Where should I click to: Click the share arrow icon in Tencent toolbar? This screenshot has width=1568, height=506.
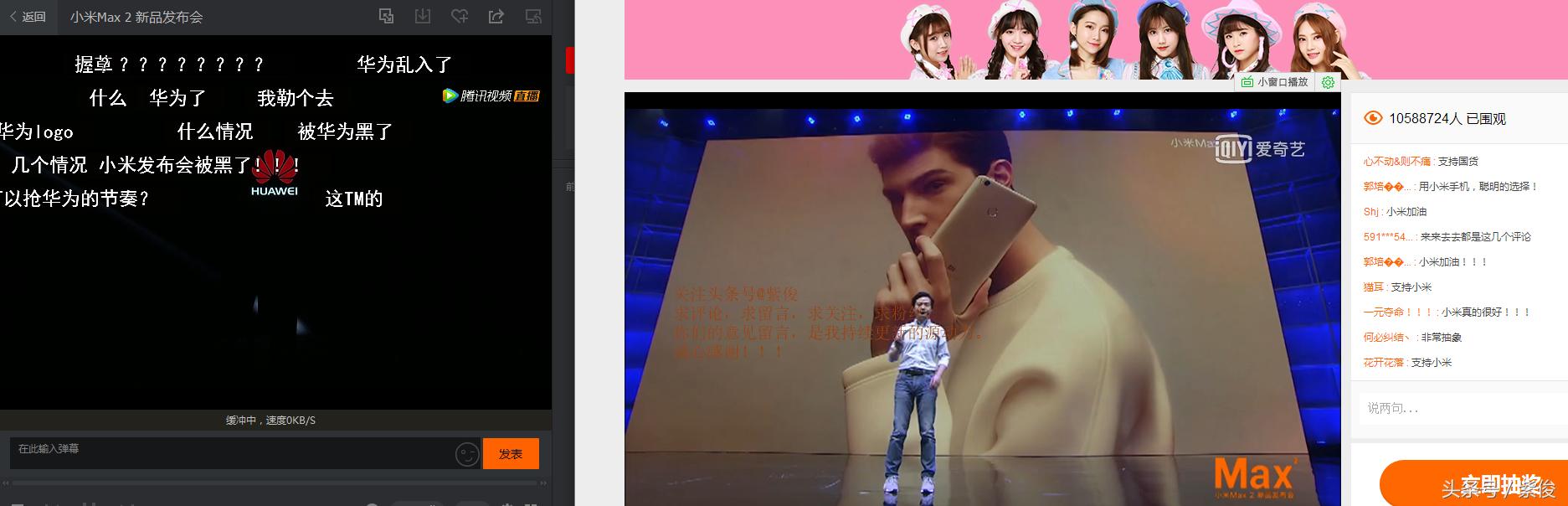[496, 16]
